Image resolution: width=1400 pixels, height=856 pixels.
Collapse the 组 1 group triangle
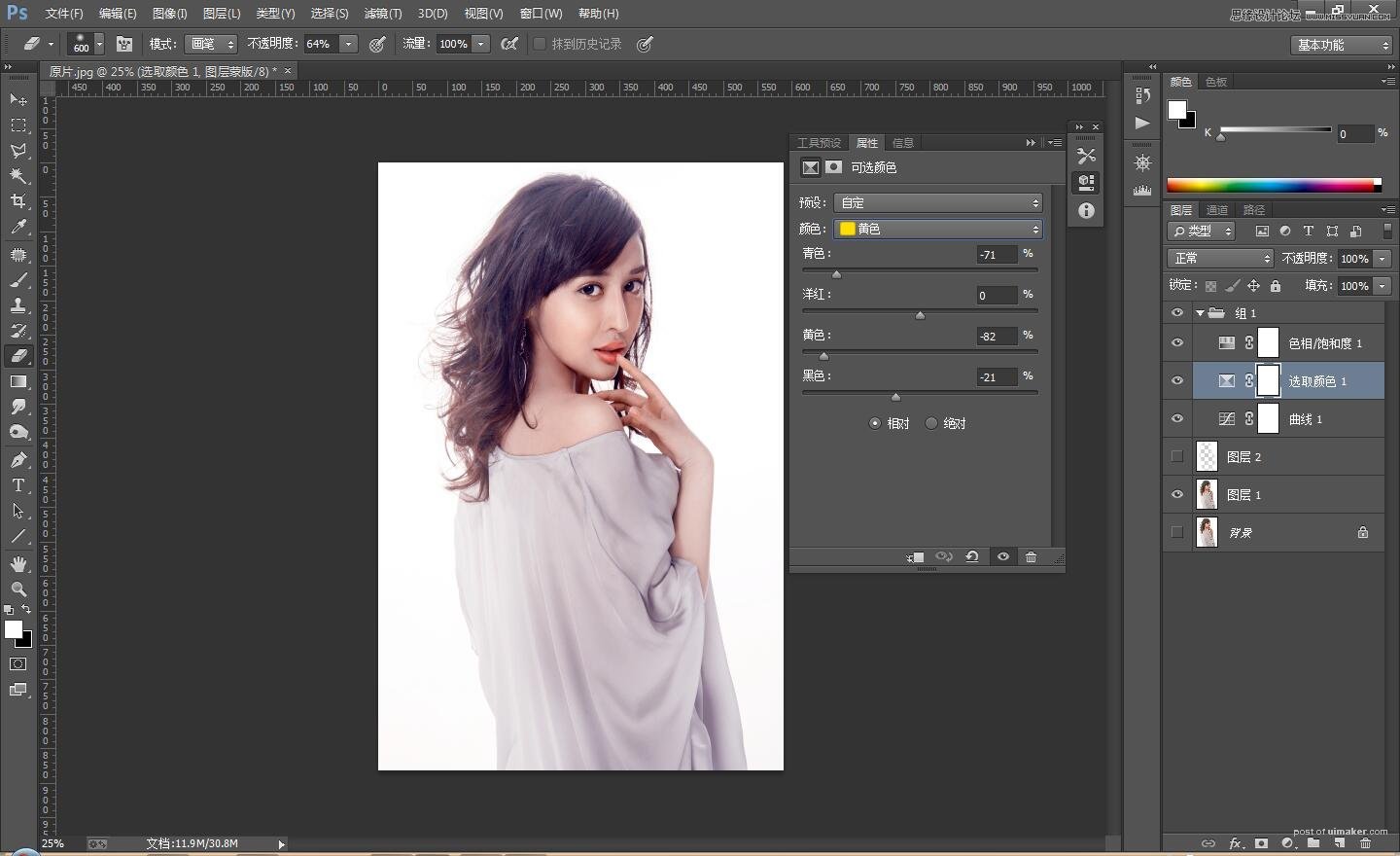click(x=1201, y=313)
